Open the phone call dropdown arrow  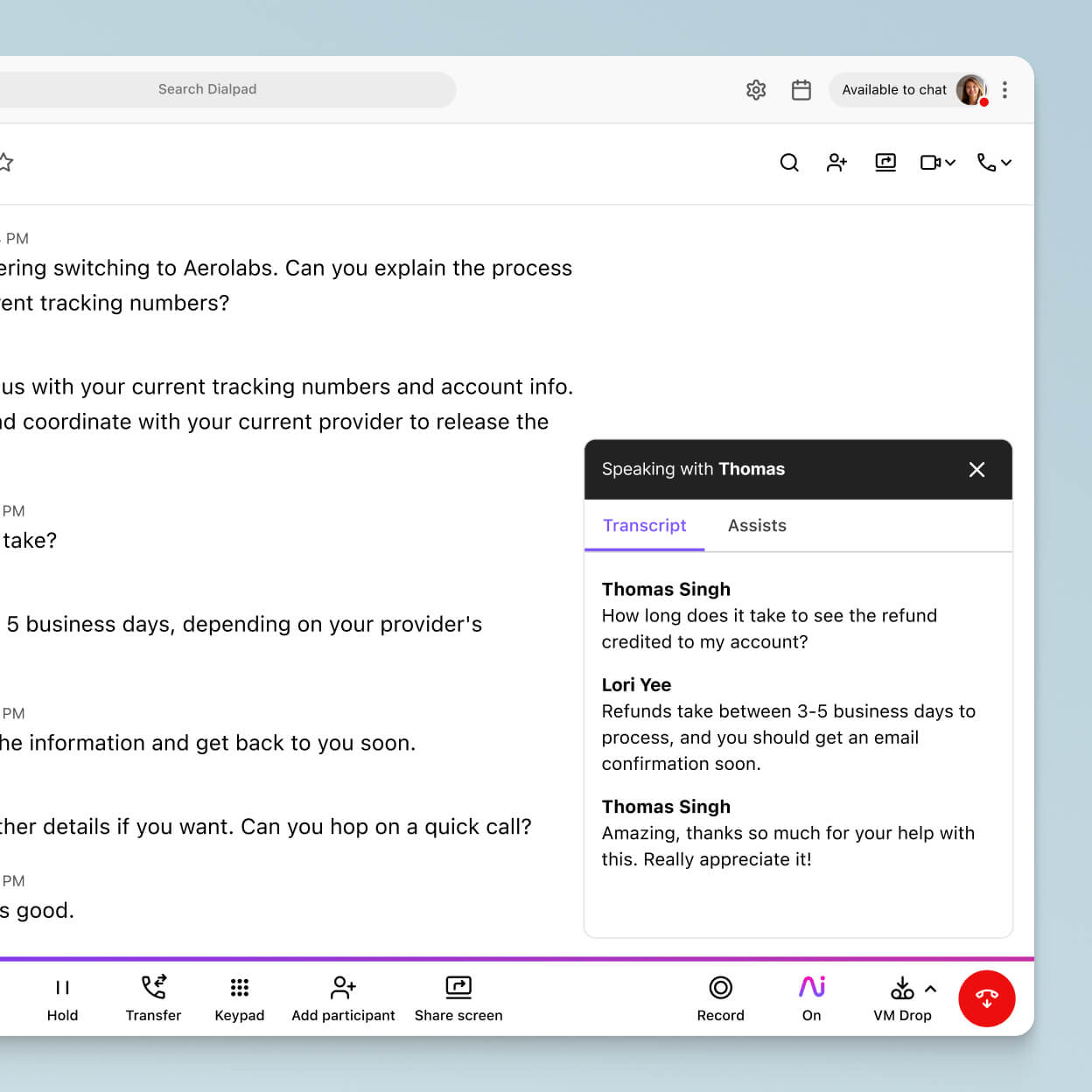[1004, 163]
